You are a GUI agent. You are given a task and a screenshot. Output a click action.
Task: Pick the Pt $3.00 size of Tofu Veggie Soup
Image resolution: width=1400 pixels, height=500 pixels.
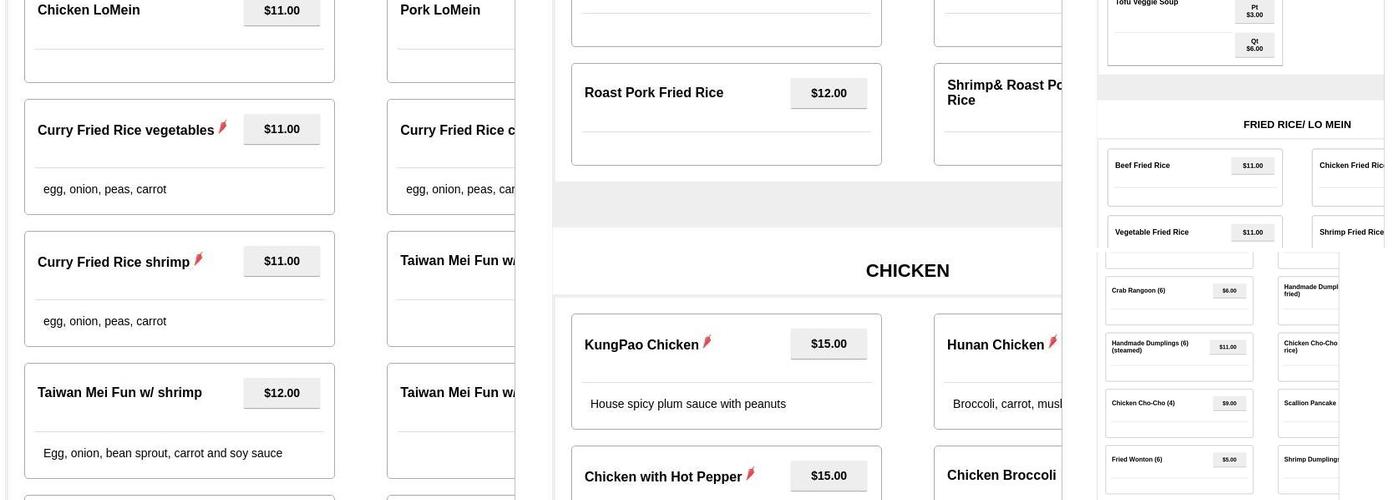coord(1254,11)
